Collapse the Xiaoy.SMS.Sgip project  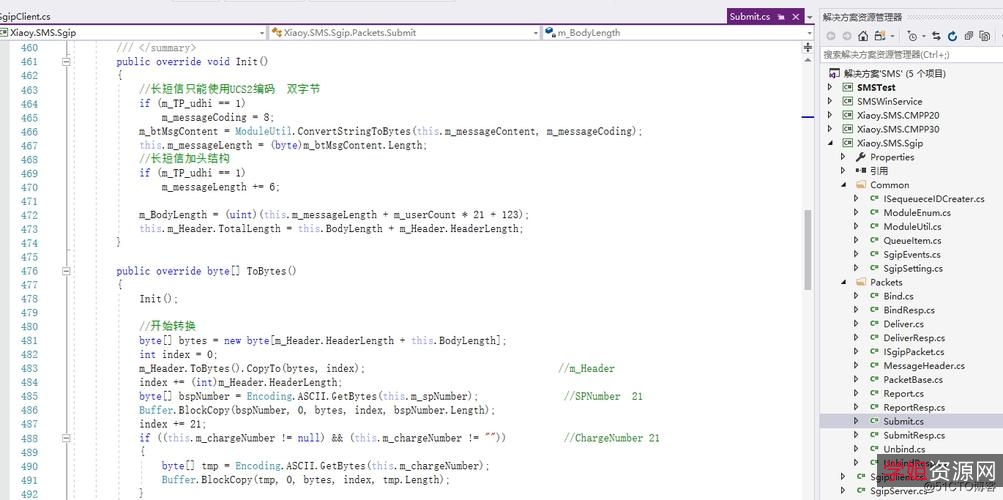tap(831, 143)
